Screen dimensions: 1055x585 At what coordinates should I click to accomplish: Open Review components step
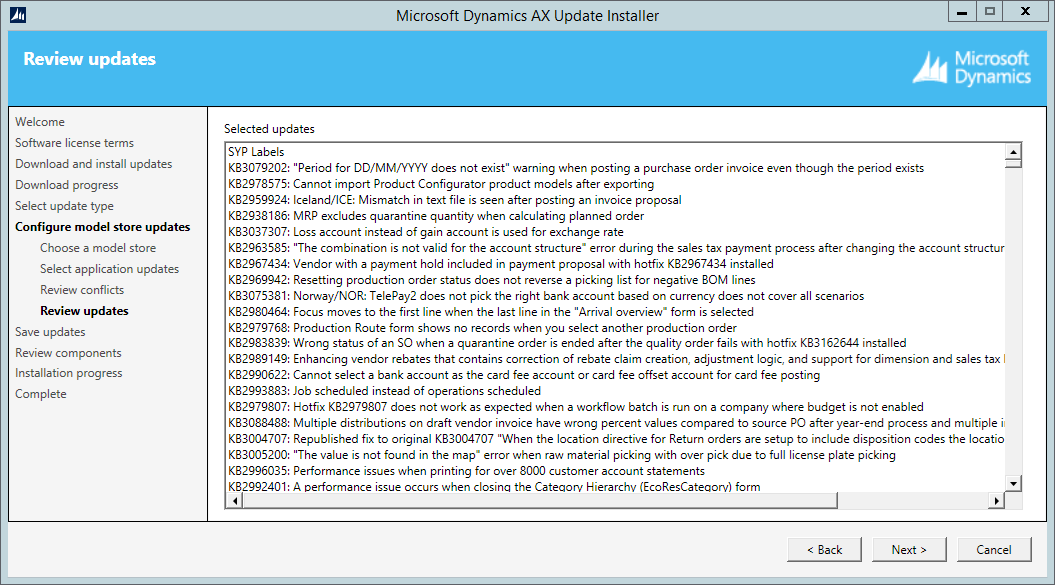(x=69, y=353)
